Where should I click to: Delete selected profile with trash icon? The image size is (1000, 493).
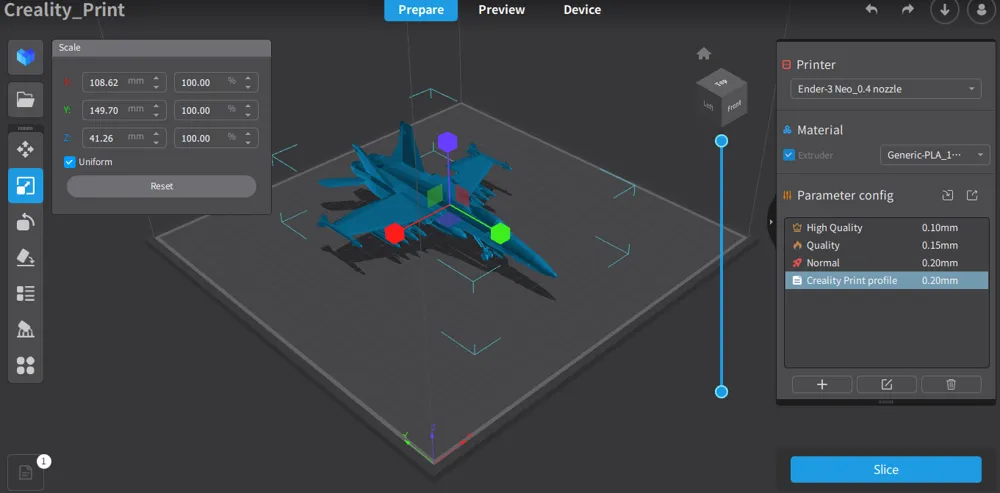[951, 384]
